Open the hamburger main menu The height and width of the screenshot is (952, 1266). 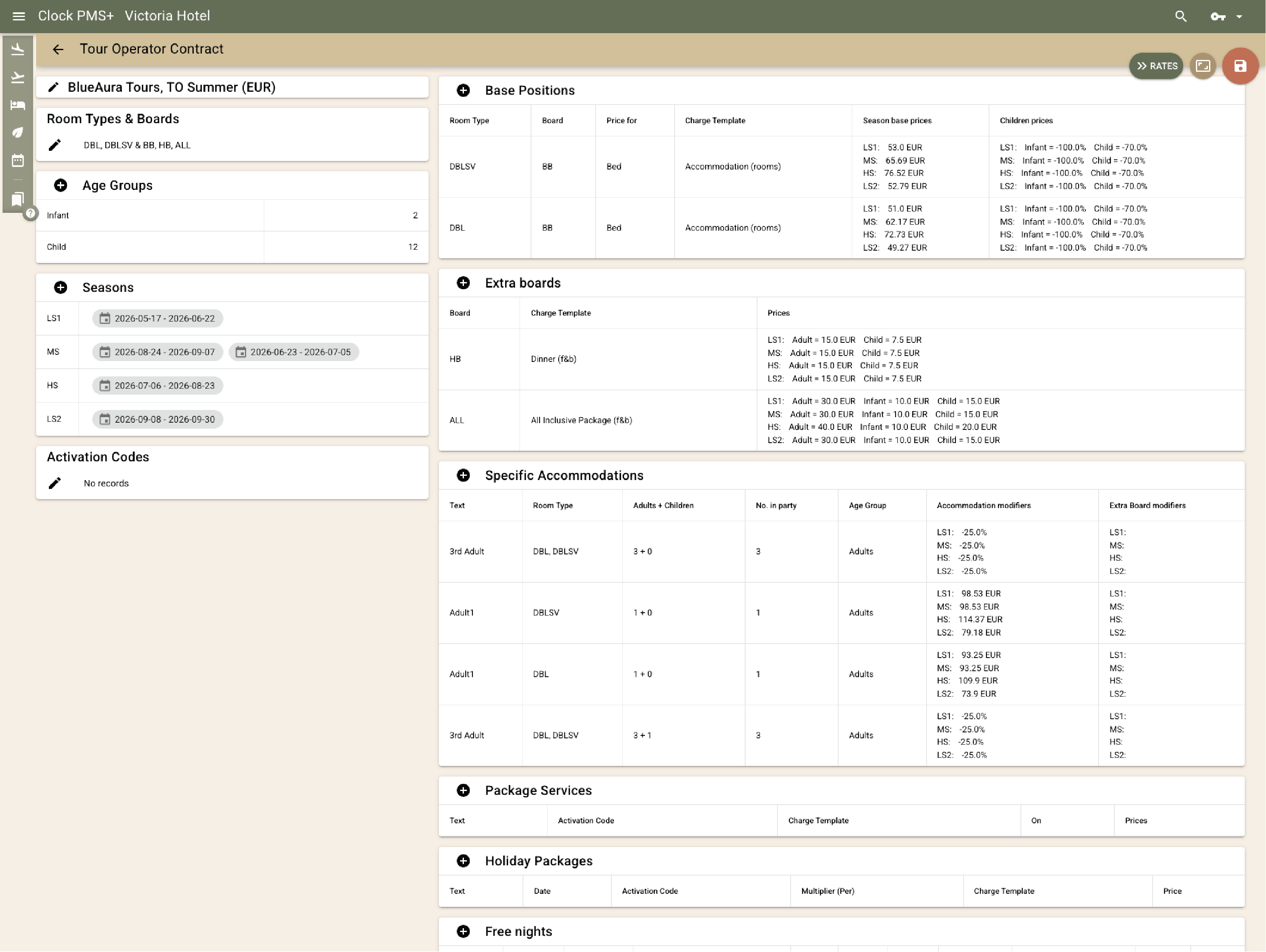coord(18,16)
